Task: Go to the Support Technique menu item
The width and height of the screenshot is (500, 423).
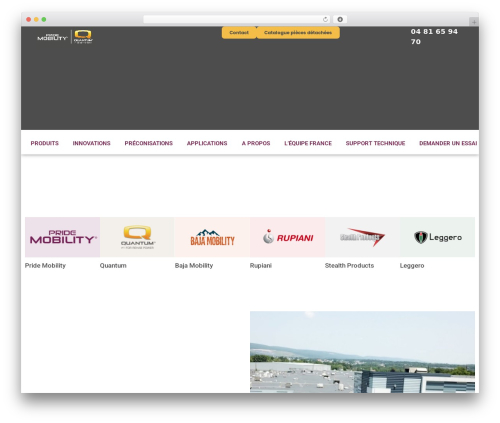Action: coord(375,143)
